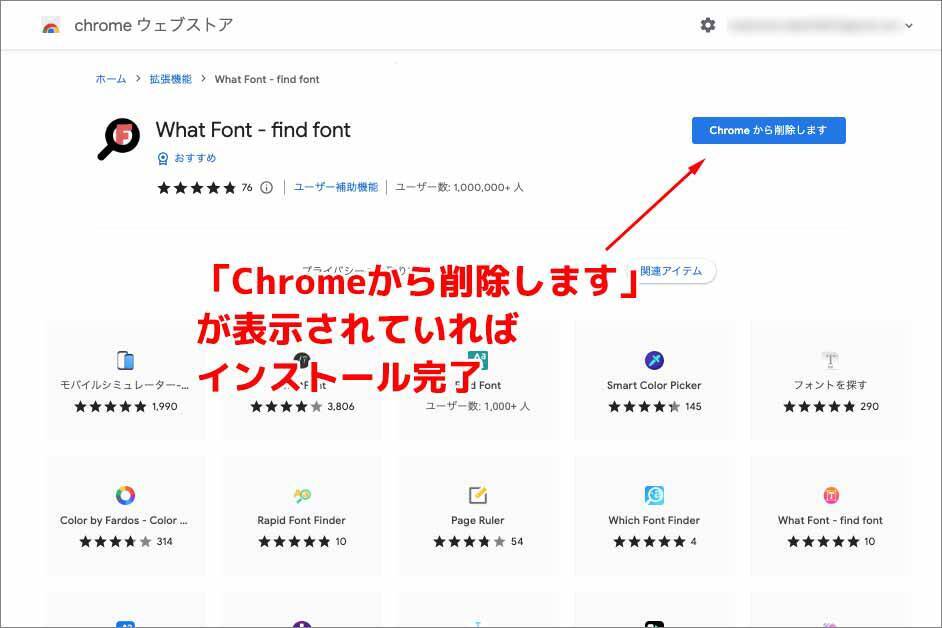Image resolution: width=942 pixels, height=628 pixels.
Task: Click the ユーザー数: 1,000,000+ 人 text
Action: [x=459, y=187]
